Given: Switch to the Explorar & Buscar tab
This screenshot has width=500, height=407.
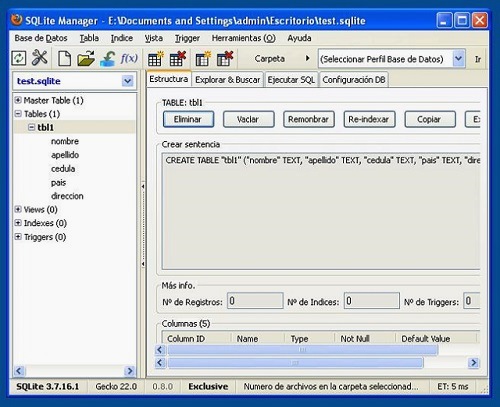Looking at the screenshot, I should coord(228,80).
